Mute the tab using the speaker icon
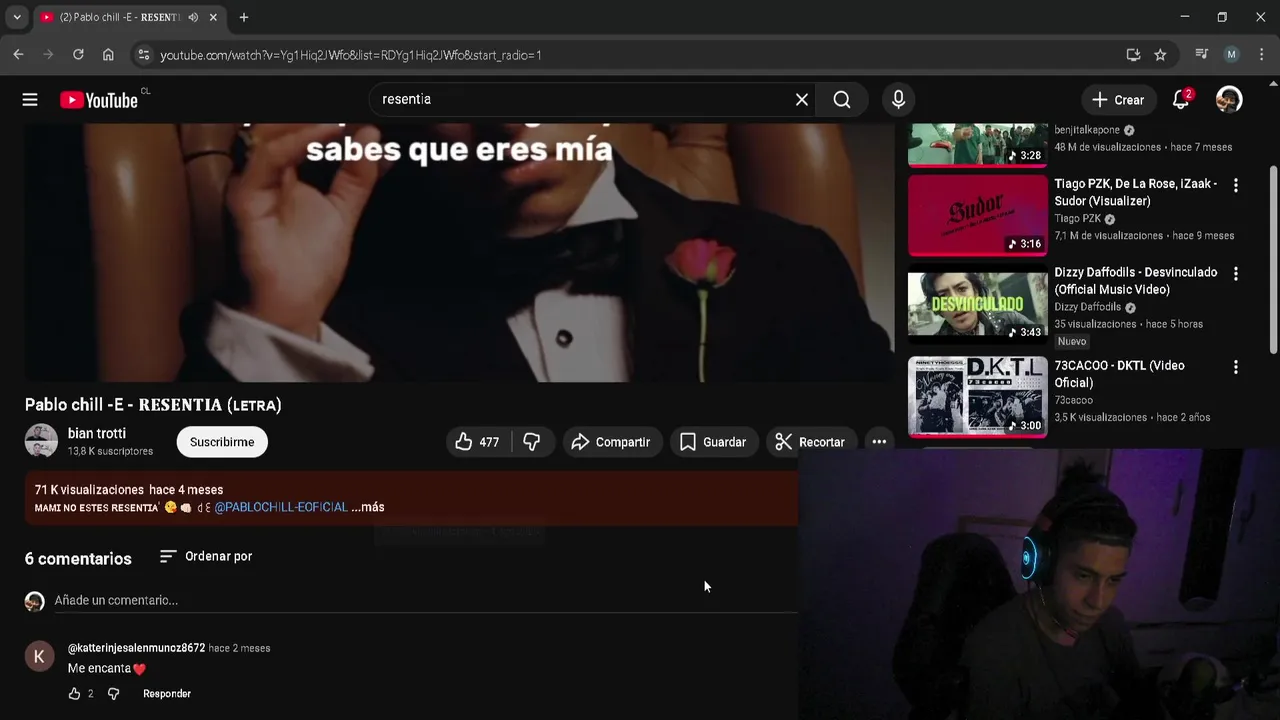 [x=193, y=17]
